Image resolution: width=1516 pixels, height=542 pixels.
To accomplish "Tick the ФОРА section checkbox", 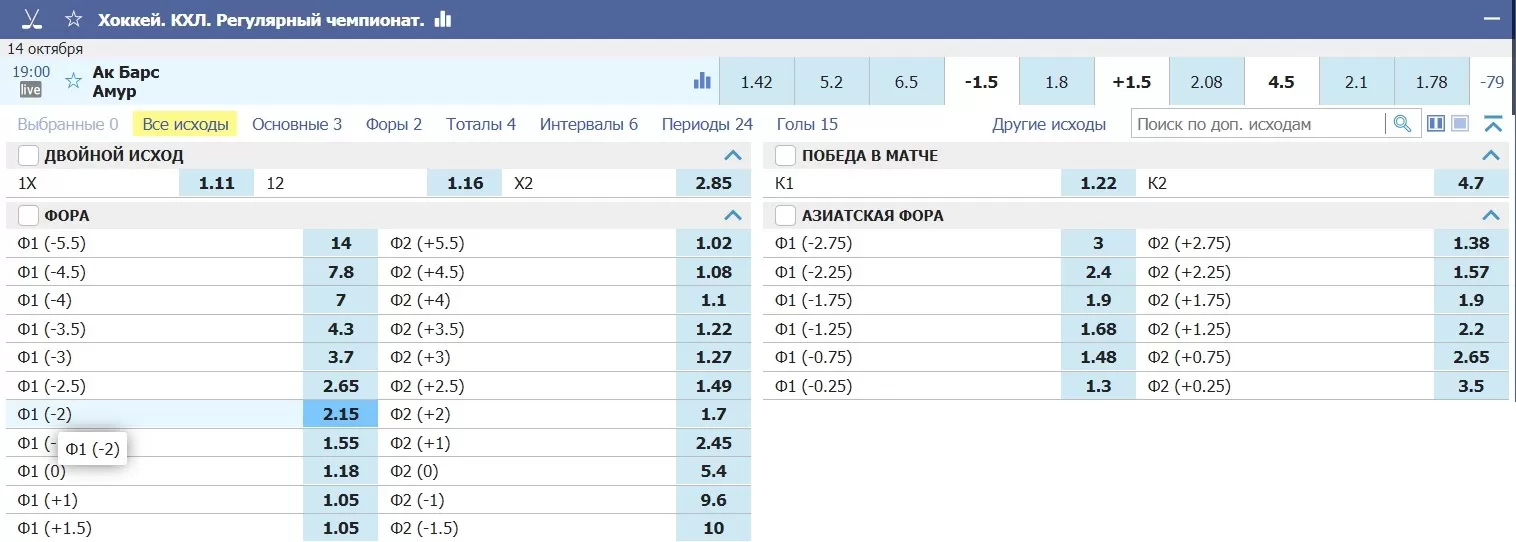I will (x=29, y=216).
